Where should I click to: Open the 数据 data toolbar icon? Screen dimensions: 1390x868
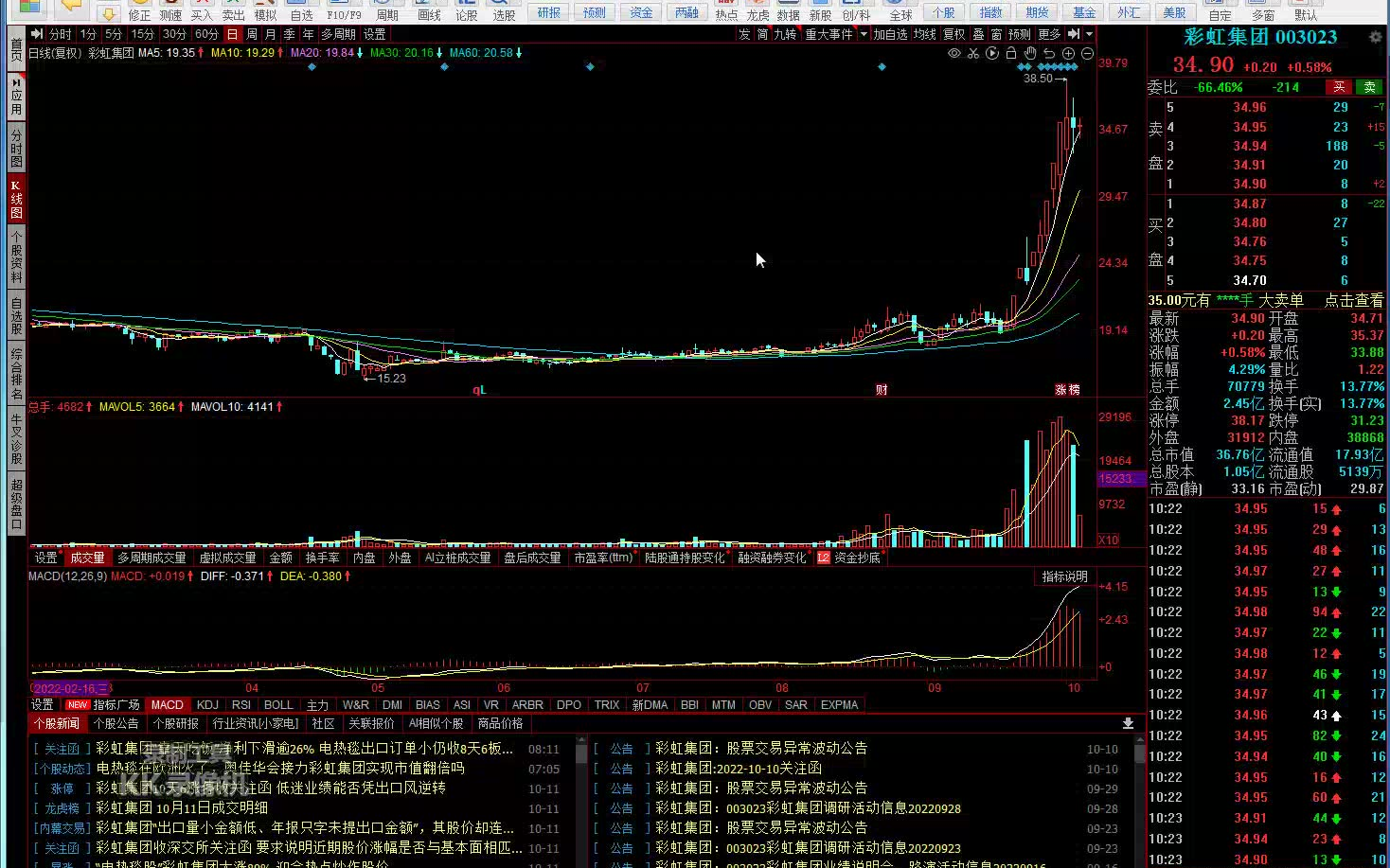click(789, 11)
